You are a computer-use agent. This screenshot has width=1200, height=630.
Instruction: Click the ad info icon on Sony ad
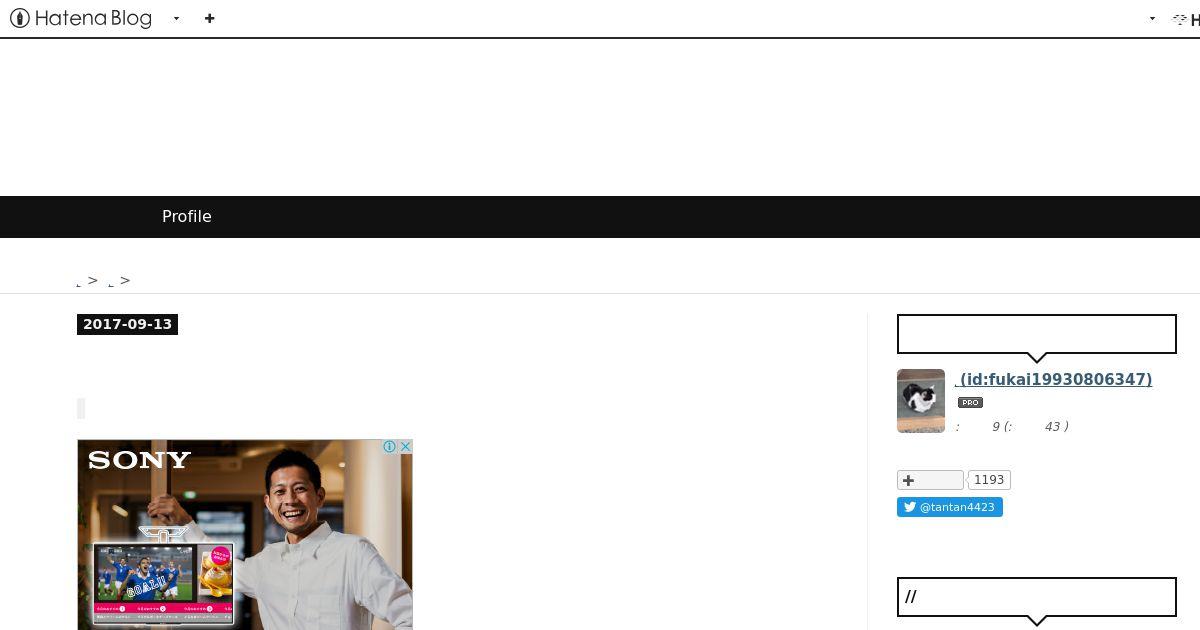[390, 447]
